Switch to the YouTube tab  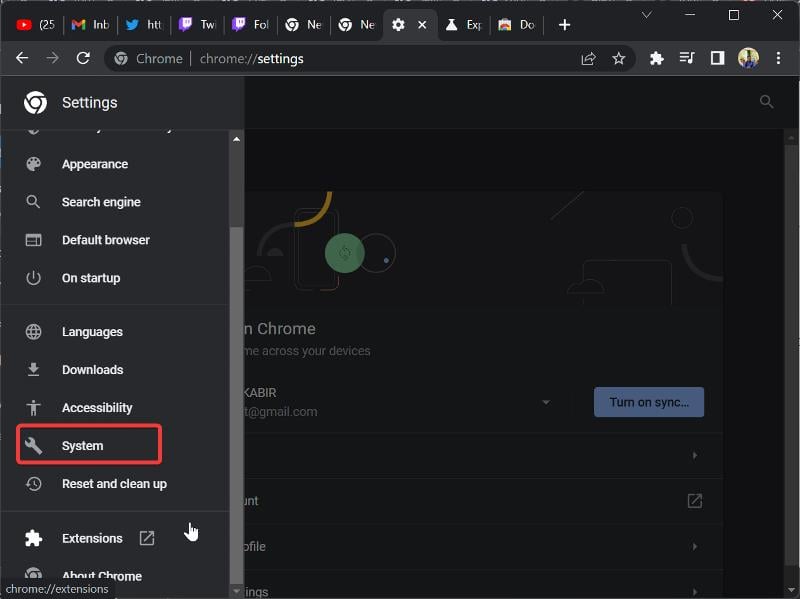pyautogui.click(x=35, y=24)
